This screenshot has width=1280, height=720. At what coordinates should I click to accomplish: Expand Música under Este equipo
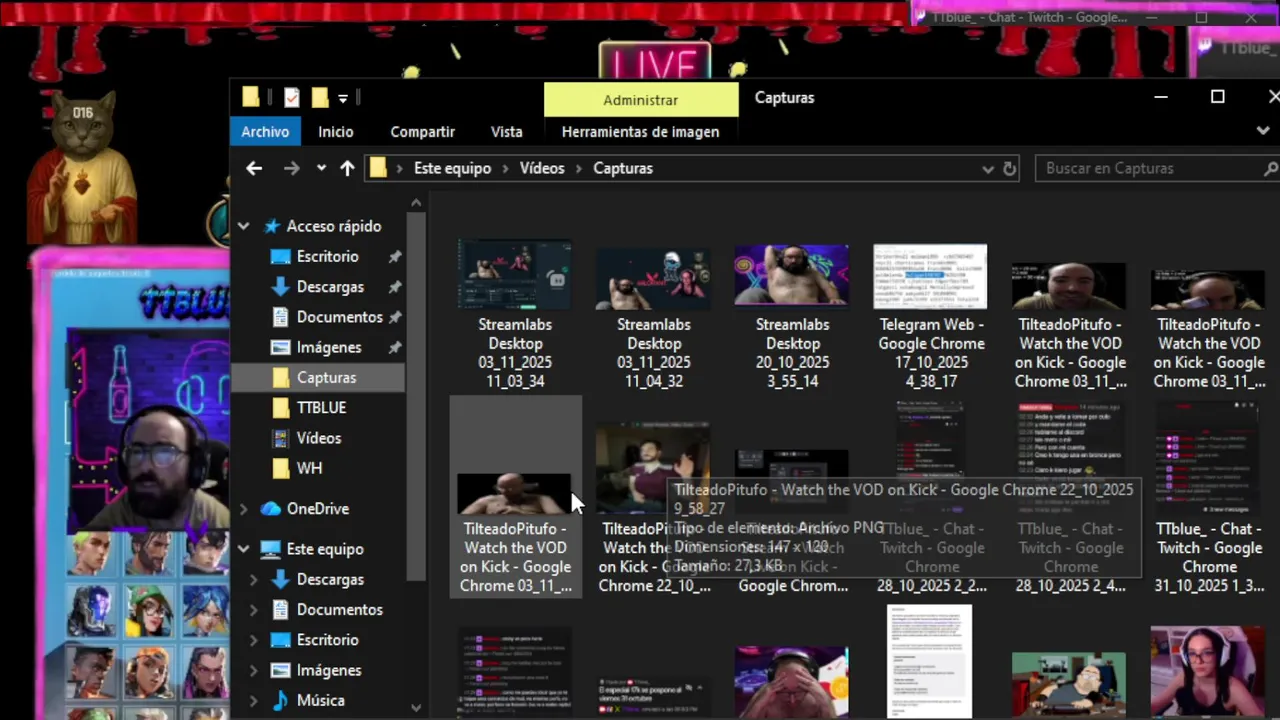point(253,701)
